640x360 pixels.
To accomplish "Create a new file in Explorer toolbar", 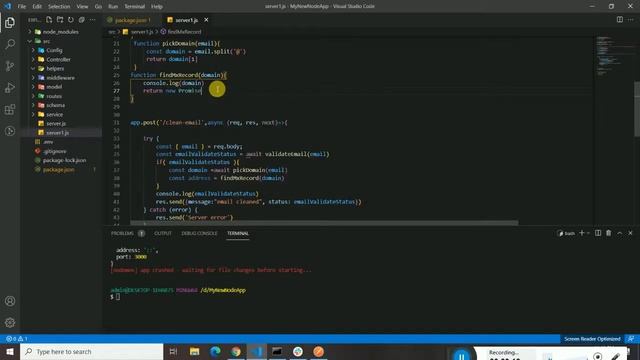I will coord(49,20).
